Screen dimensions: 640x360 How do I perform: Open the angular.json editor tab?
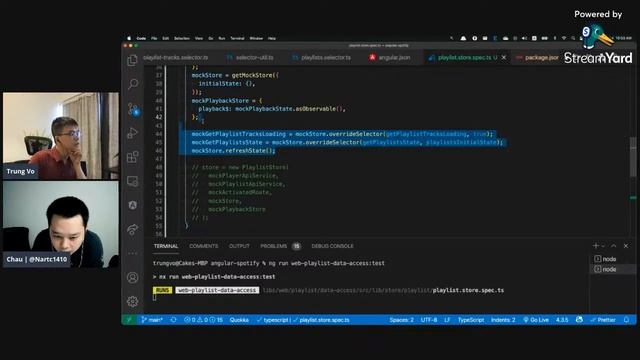click(390, 58)
